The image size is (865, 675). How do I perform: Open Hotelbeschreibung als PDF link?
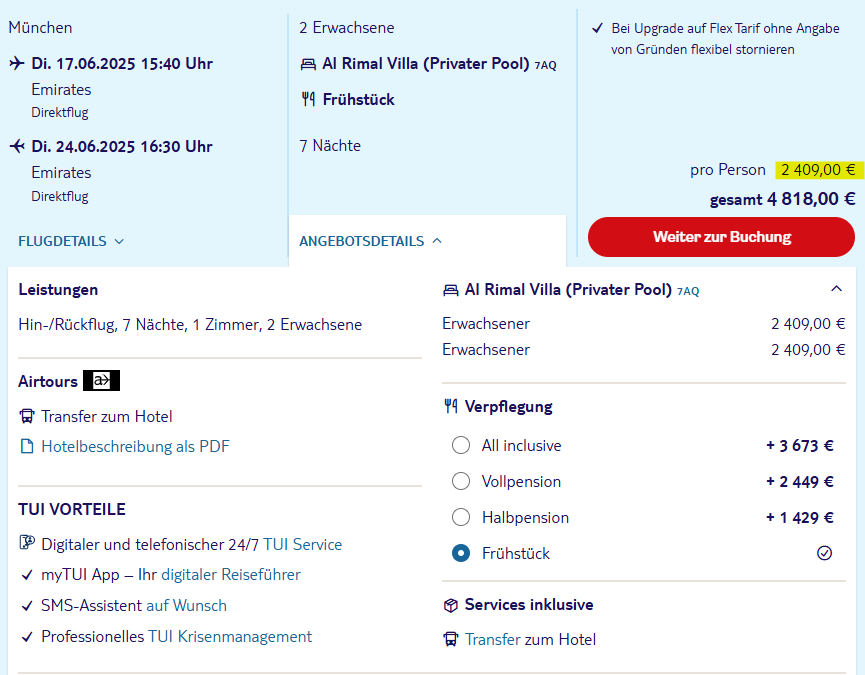click(x=135, y=446)
